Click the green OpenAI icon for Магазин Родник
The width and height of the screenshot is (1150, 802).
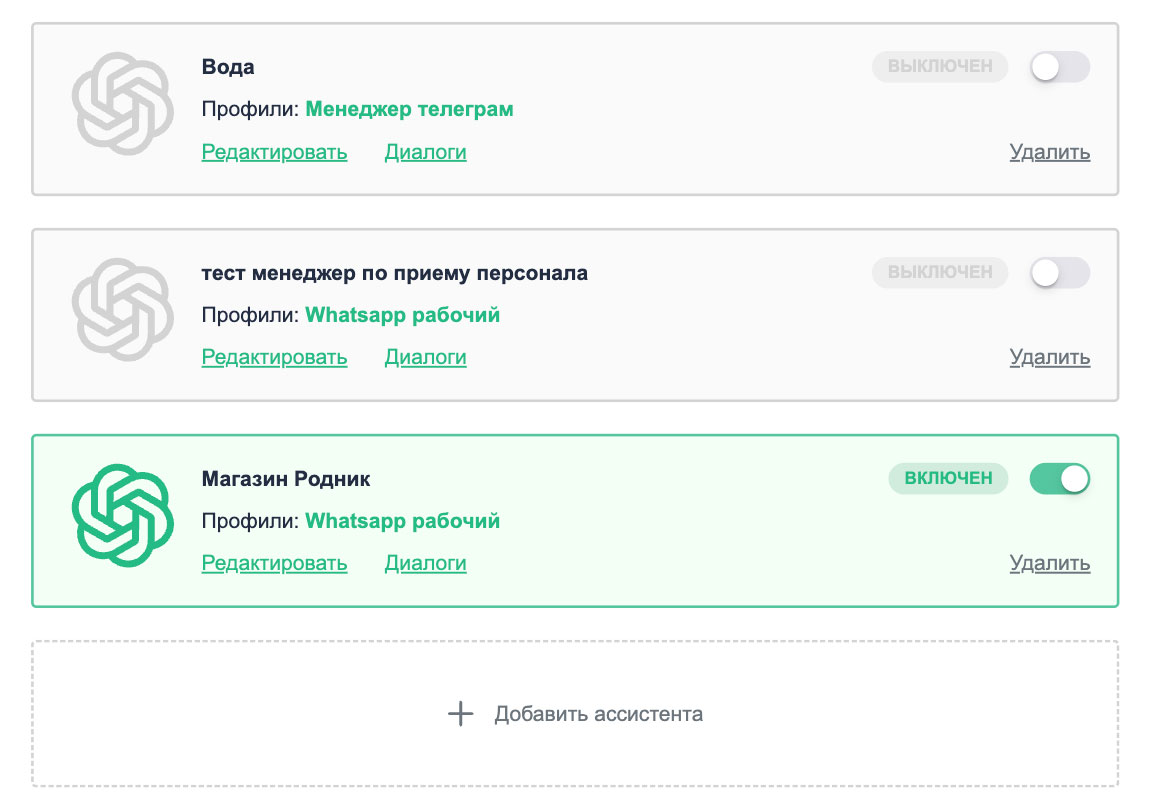(117, 516)
